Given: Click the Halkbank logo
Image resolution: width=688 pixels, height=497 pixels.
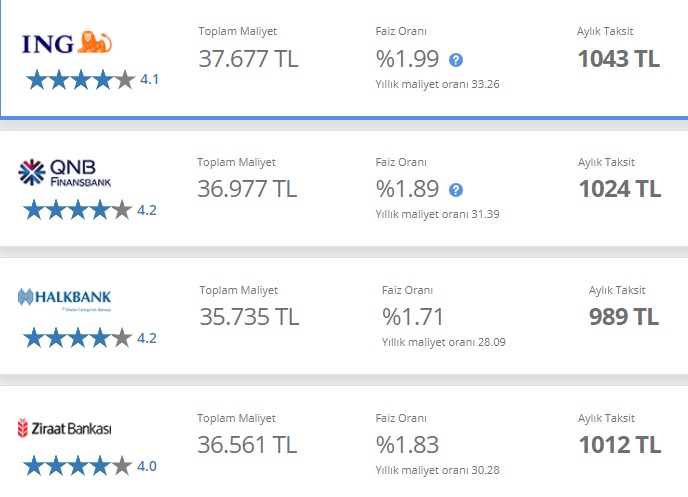Looking at the screenshot, I should click(x=65, y=298).
